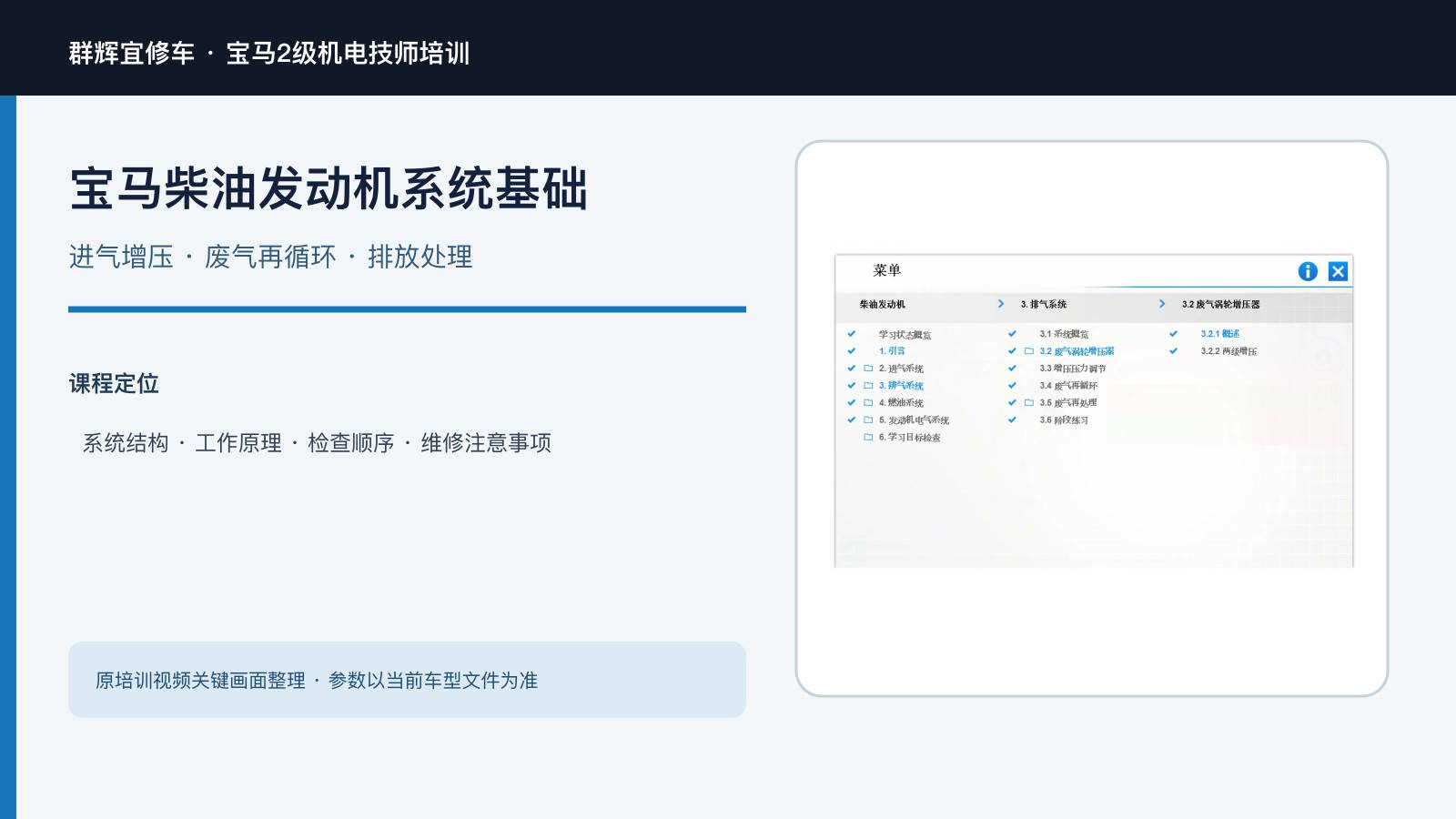Image resolution: width=1456 pixels, height=819 pixels.
Task: Open the 3.3 增压压力调节 section
Action: 1073,369
